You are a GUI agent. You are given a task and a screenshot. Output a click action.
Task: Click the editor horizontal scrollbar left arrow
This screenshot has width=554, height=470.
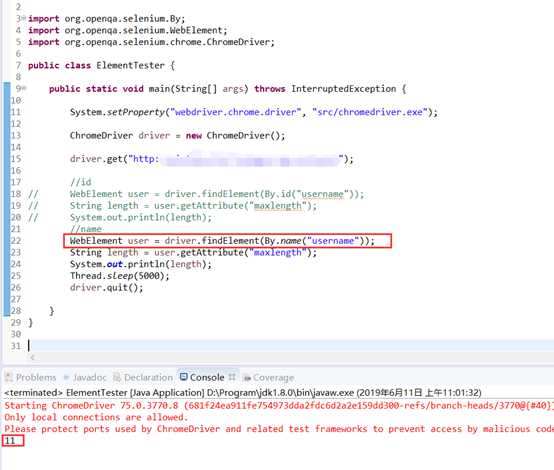(x=33, y=357)
